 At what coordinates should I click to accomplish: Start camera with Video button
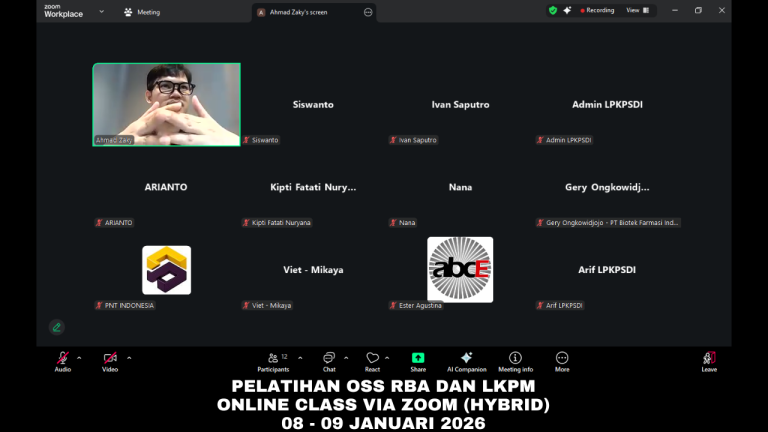[110, 362]
